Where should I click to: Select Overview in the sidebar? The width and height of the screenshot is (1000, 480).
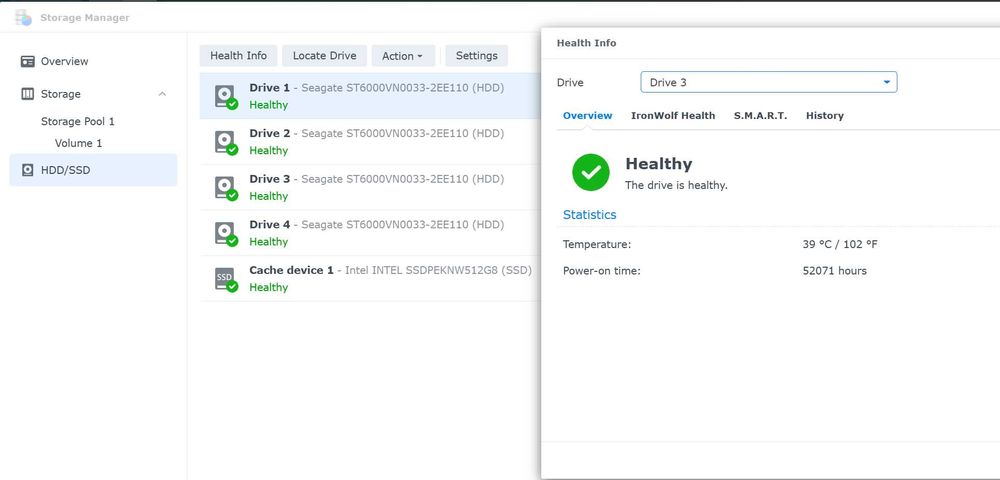pos(93,61)
